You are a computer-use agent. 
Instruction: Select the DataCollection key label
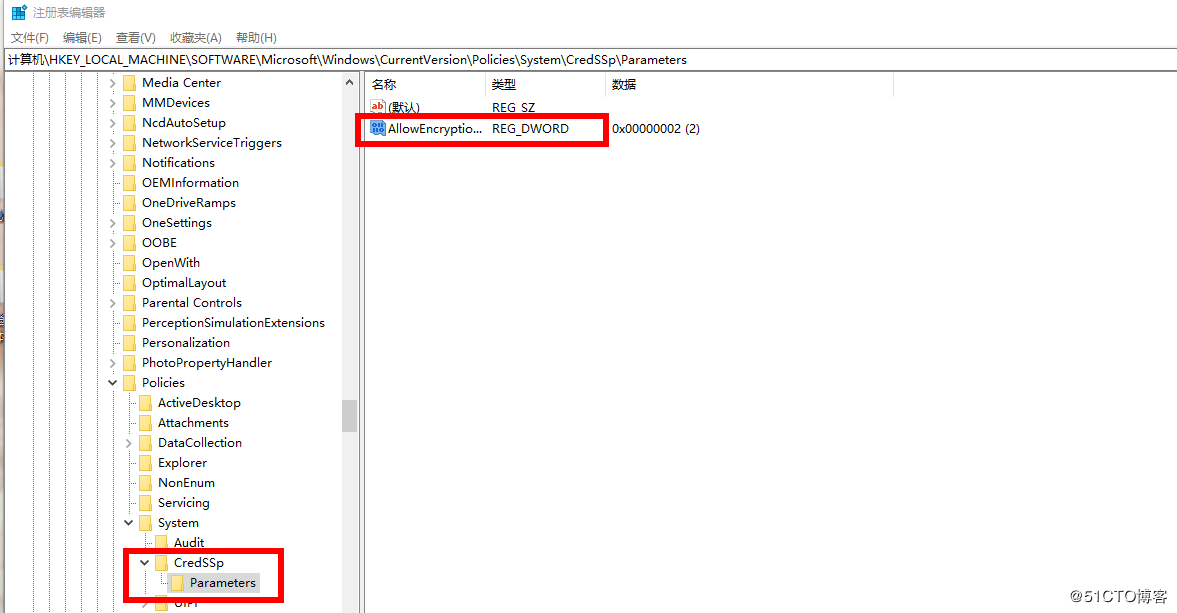[200, 443]
